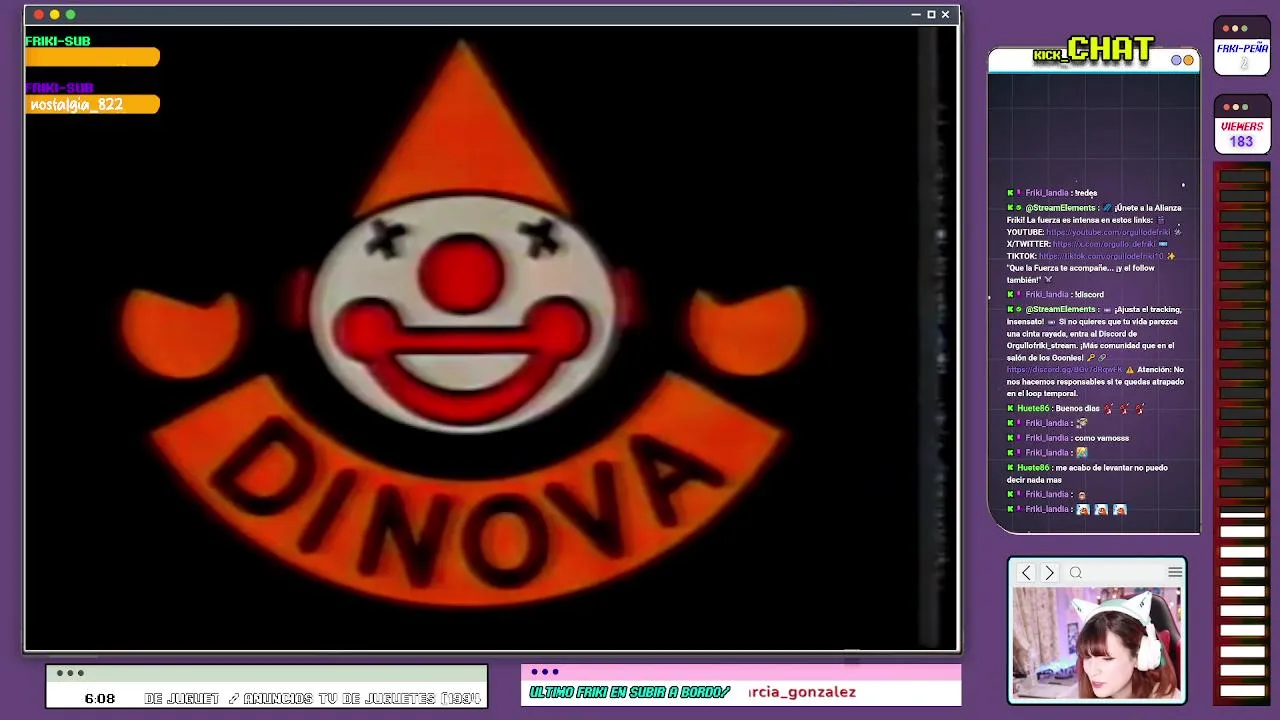Click the magnifier search icon above webcam
1280x720 pixels.
click(x=1076, y=573)
